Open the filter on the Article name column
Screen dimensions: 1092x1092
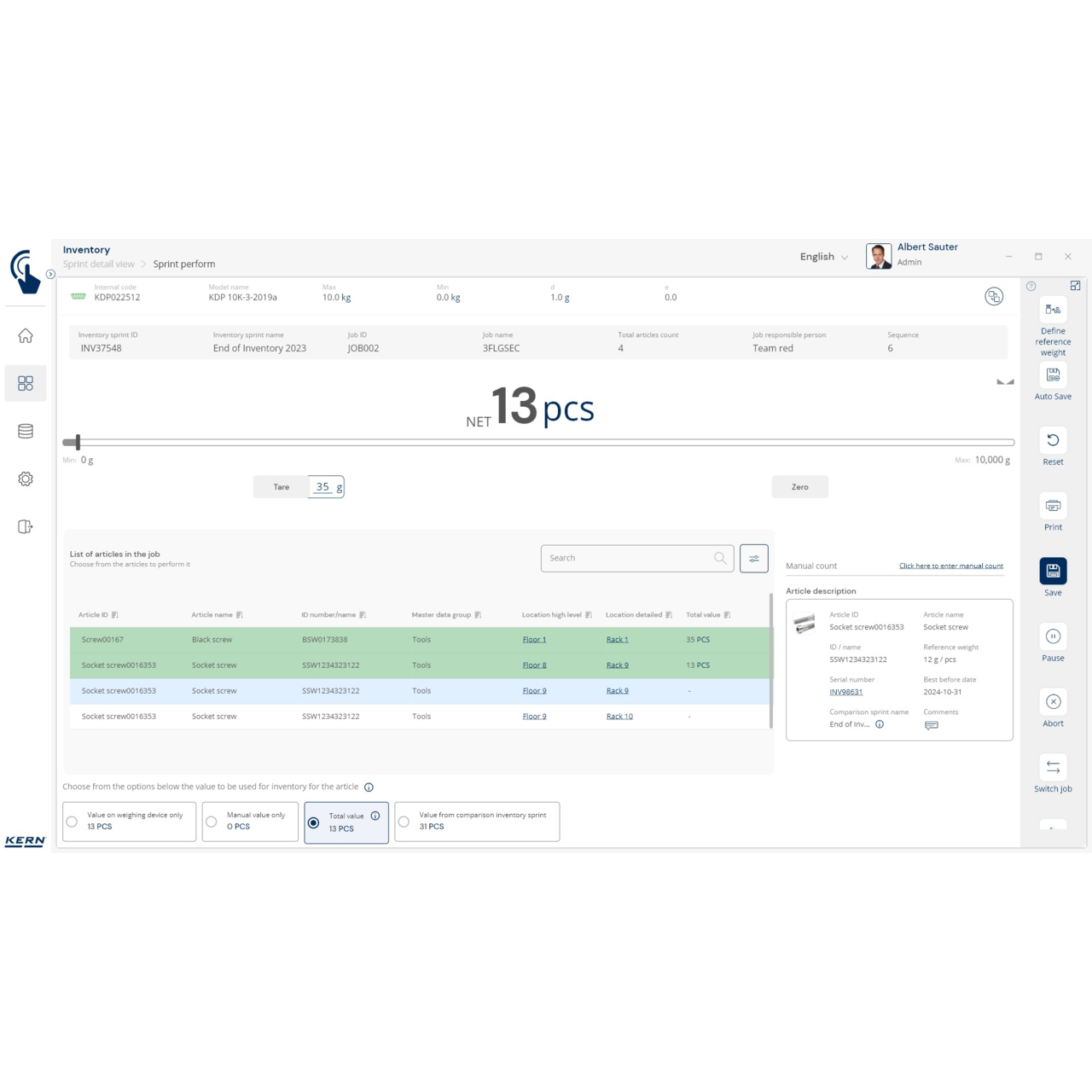[241, 614]
